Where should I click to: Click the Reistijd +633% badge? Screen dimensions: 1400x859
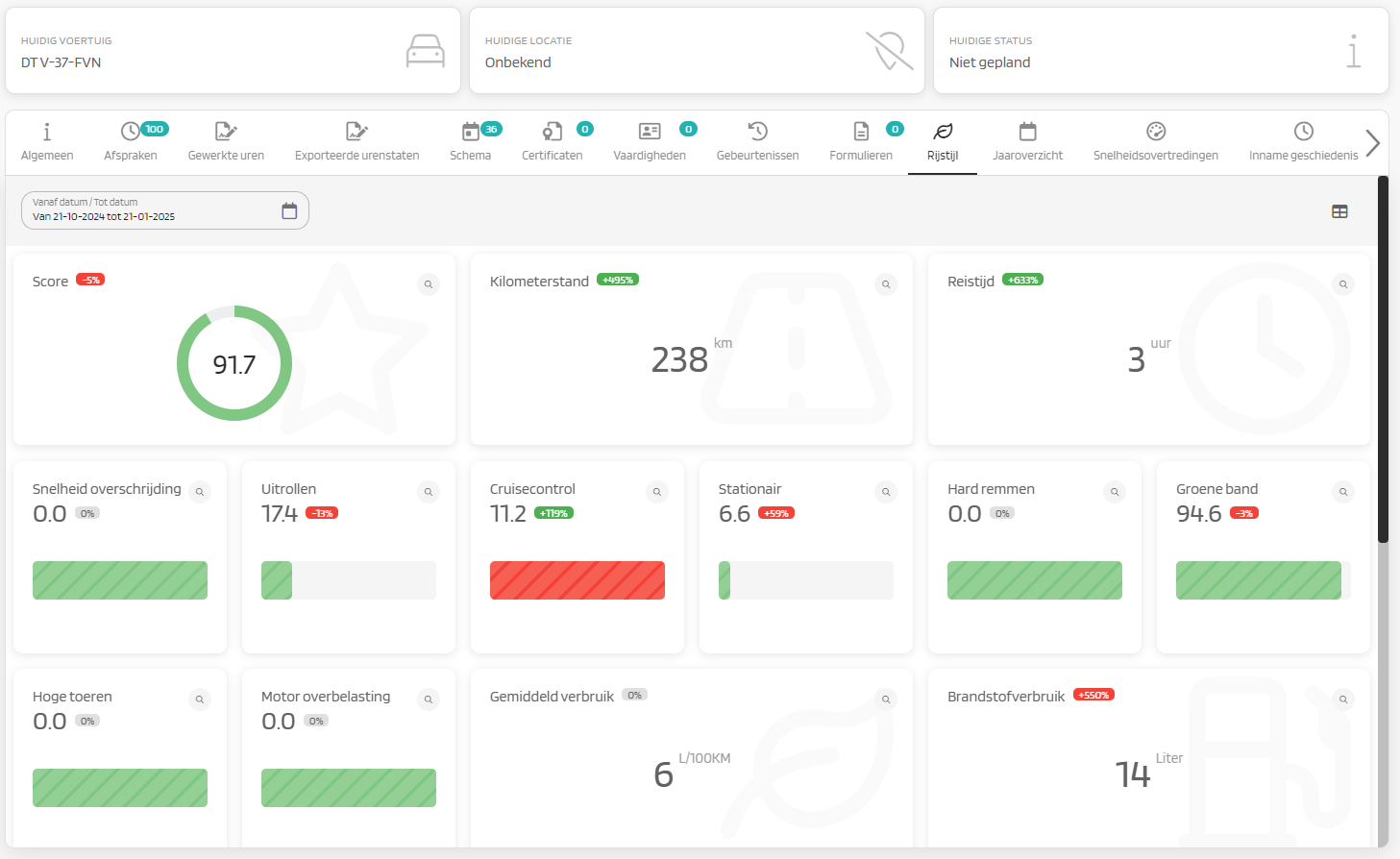click(x=1022, y=280)
